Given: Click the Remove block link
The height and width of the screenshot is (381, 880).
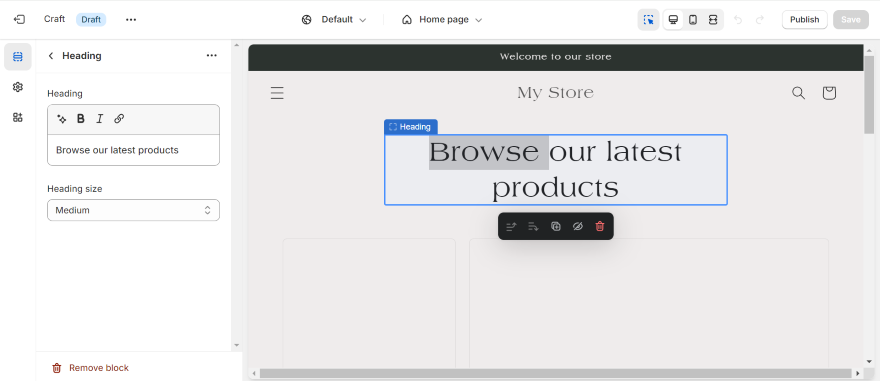Looking at the screenshot, I should click(x=90, y=368).
